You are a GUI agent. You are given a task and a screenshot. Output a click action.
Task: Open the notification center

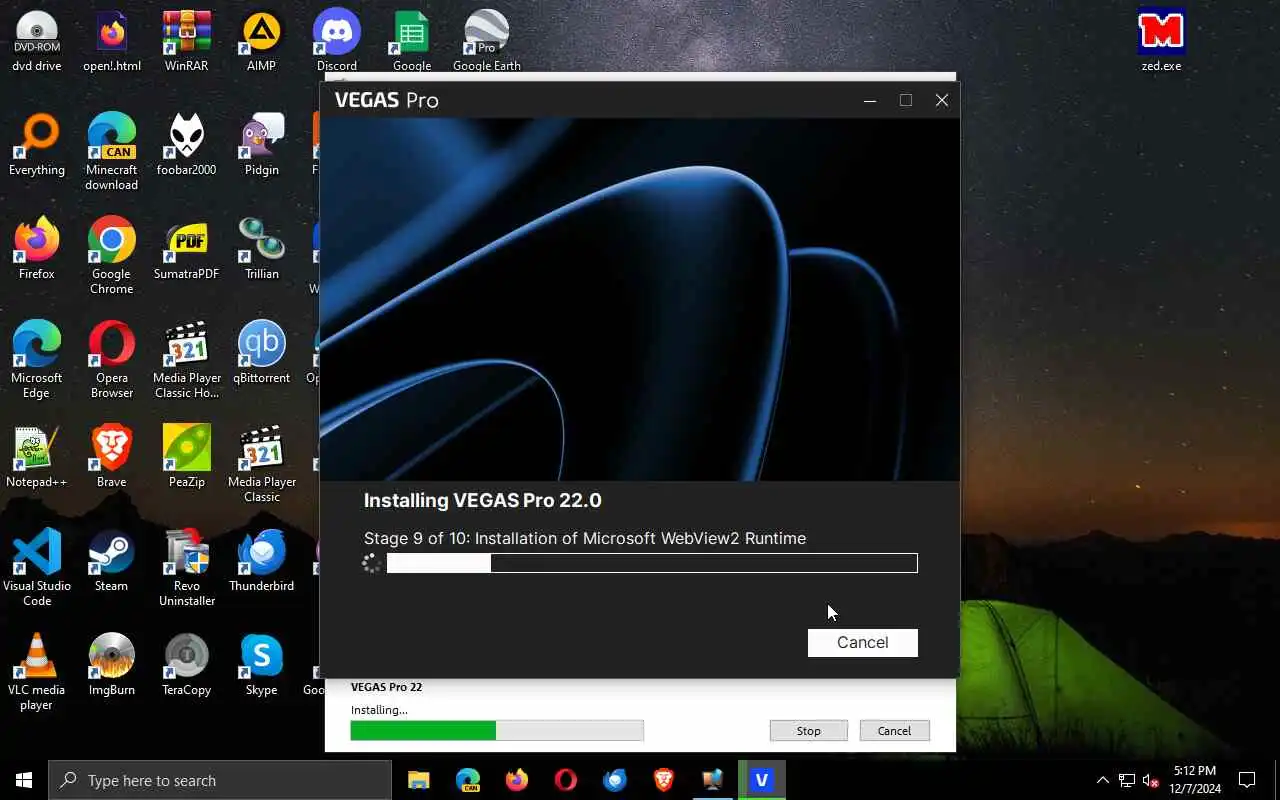coord(1247,780)
